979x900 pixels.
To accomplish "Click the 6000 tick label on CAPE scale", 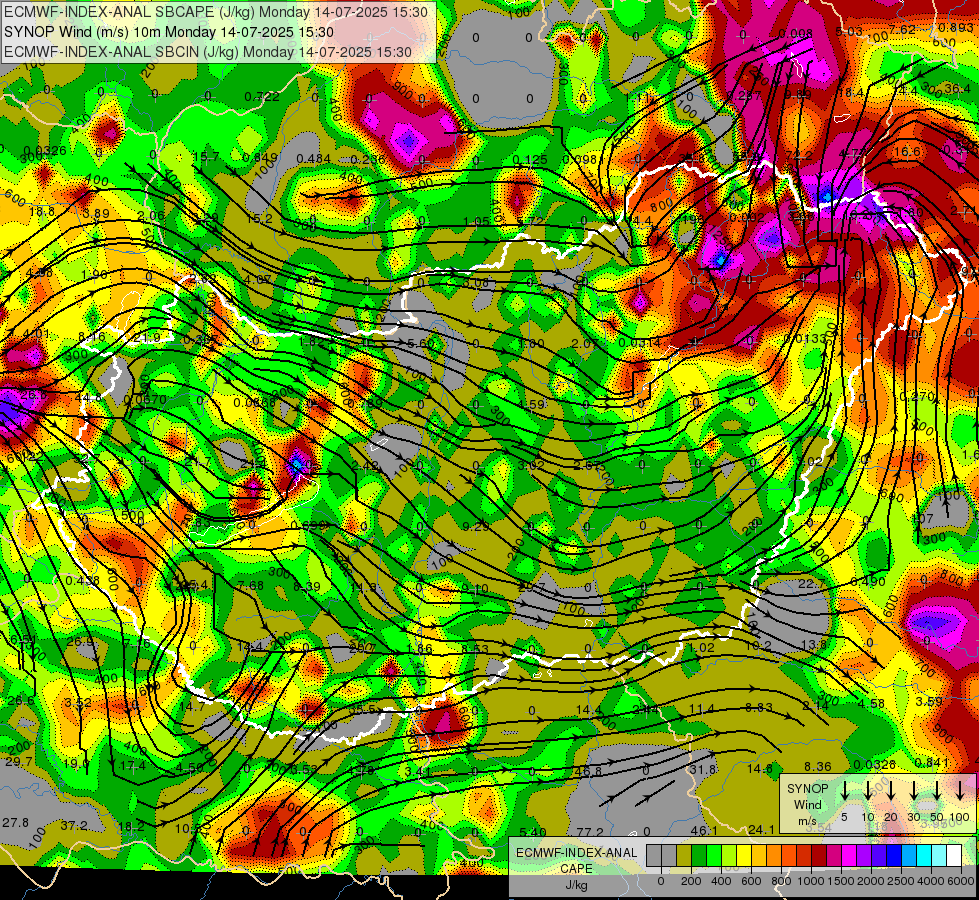I will coord(961,881).
